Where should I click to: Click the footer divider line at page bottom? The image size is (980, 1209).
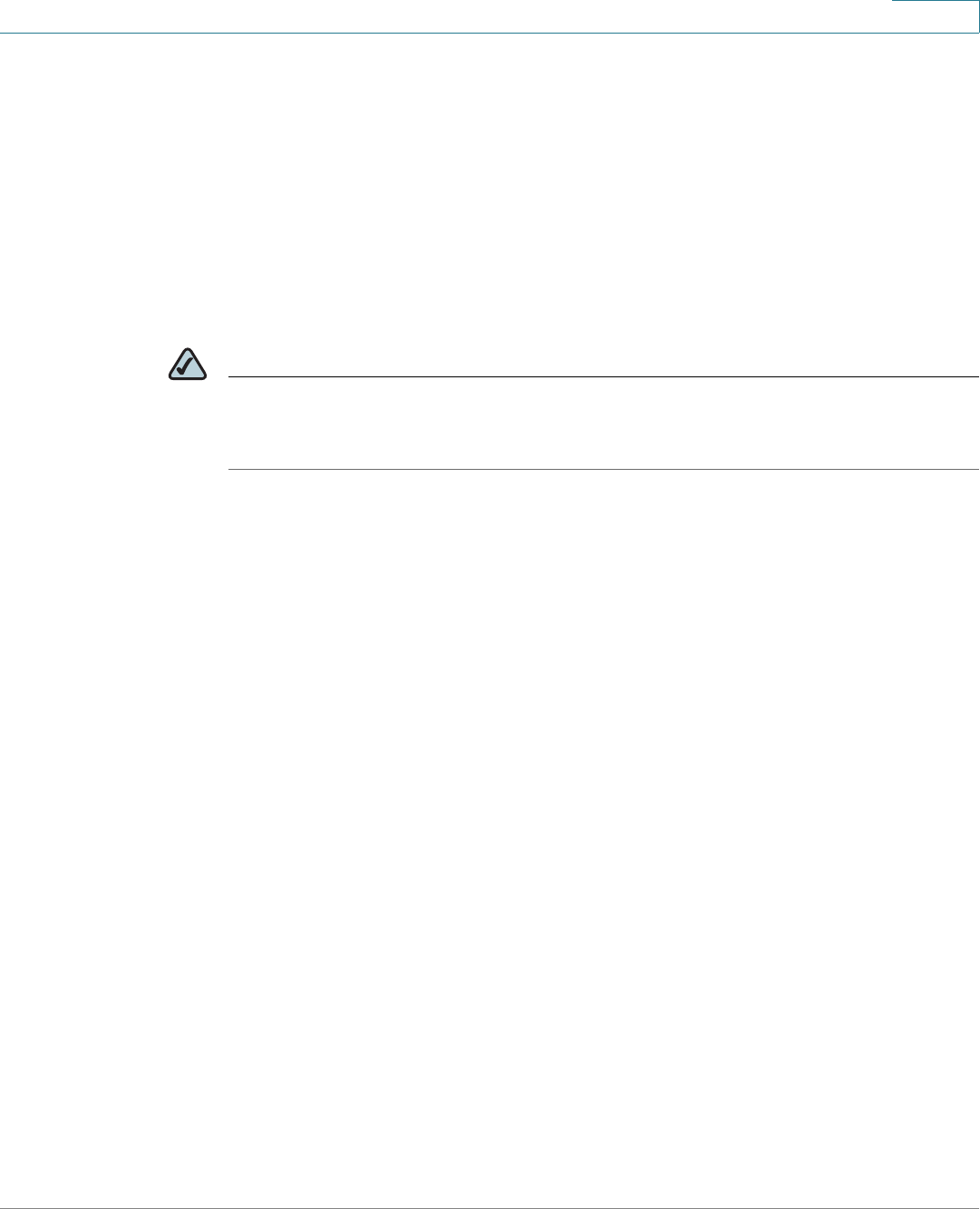(490, 1207)
